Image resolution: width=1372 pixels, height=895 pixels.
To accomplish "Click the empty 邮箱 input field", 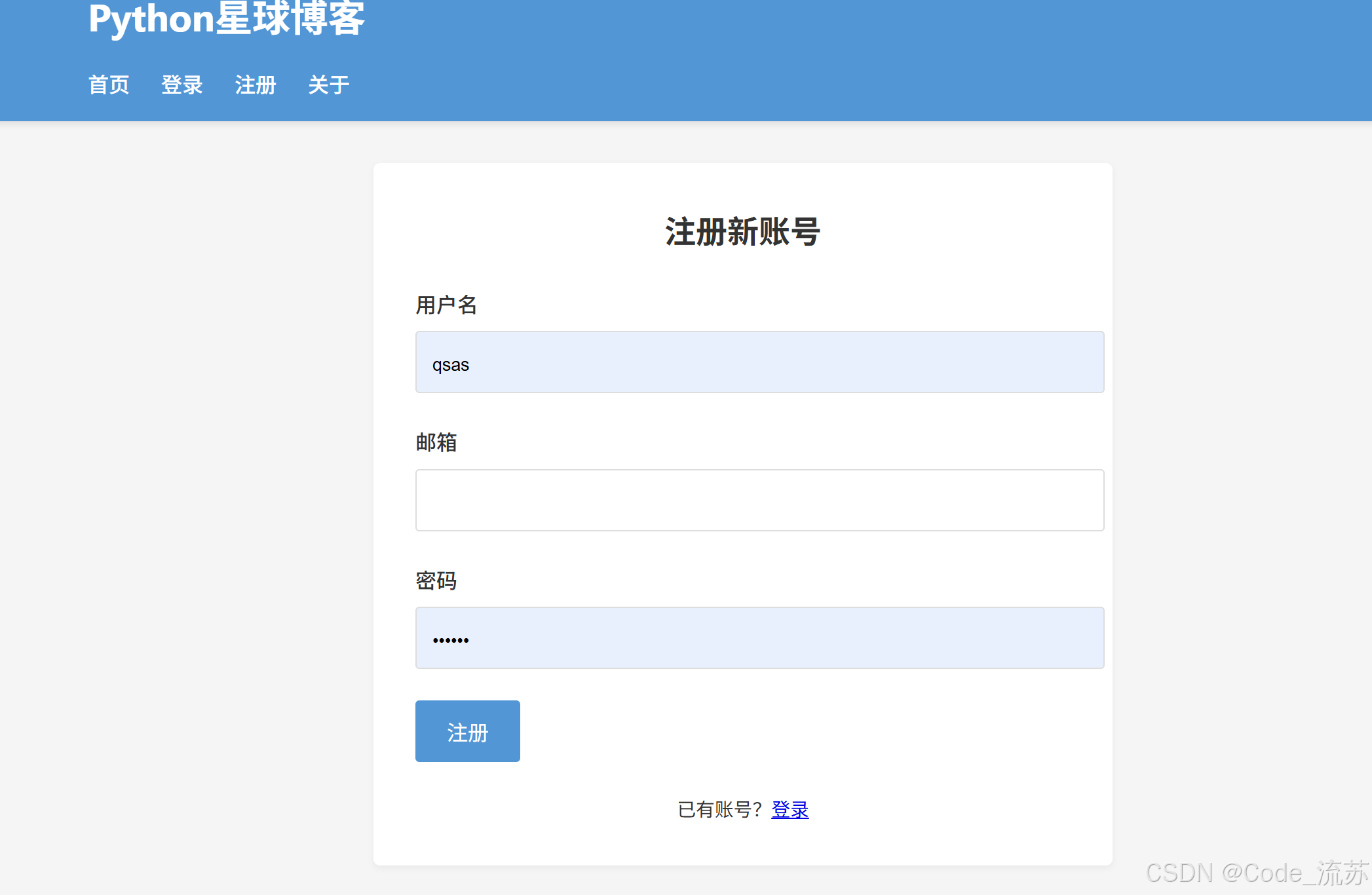I will point(759,500).
